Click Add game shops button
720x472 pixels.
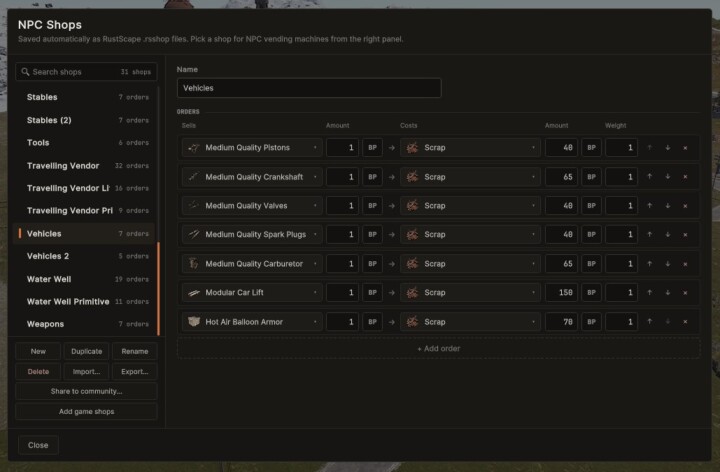pos(86,412)
